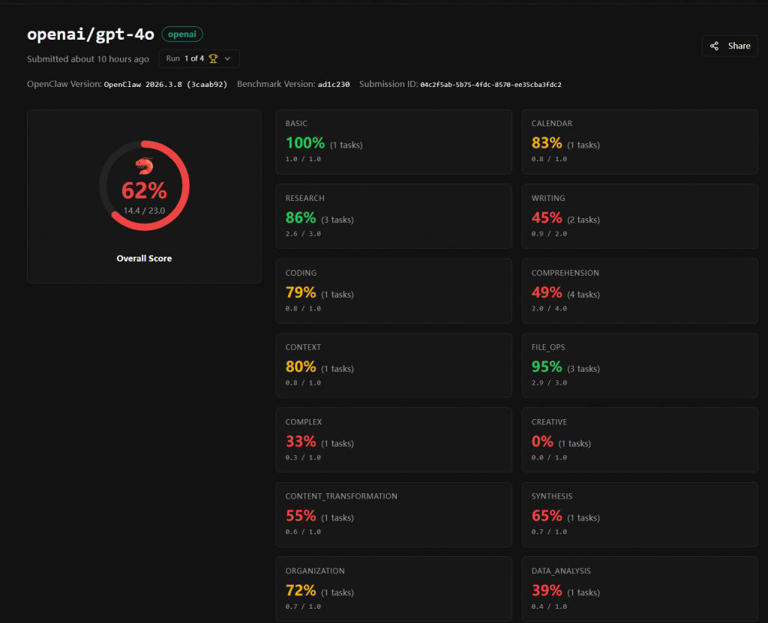This screenshot has width=768, height=623.
Task: Click the CODING 79% score
Action: [x=301, y=292]
